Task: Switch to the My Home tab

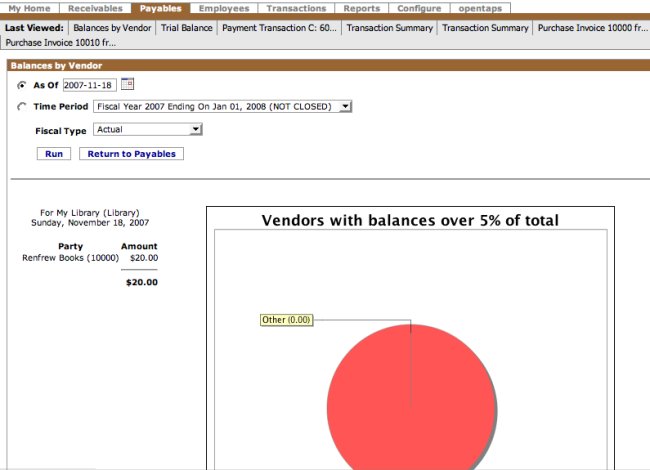Action: [x=29, y=8]
